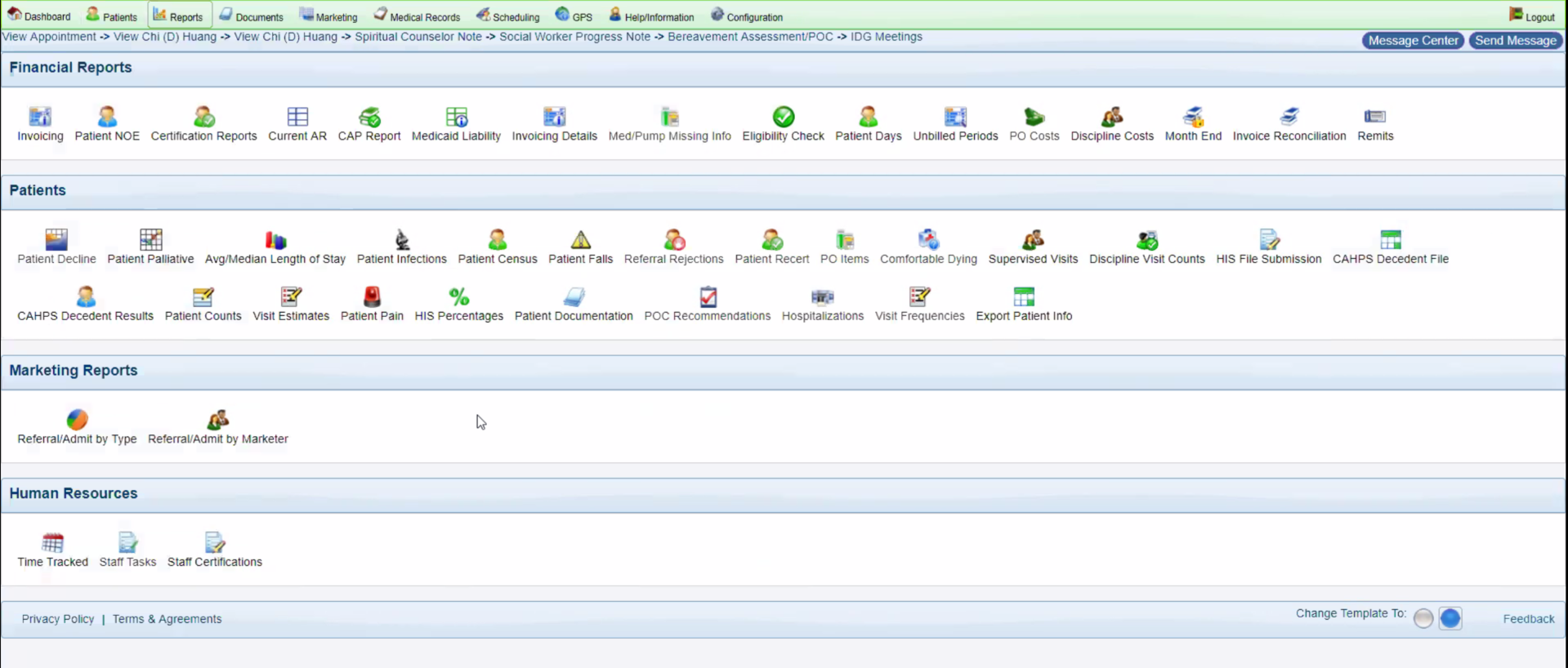Switch to Medical Records tab

(417, 16)
